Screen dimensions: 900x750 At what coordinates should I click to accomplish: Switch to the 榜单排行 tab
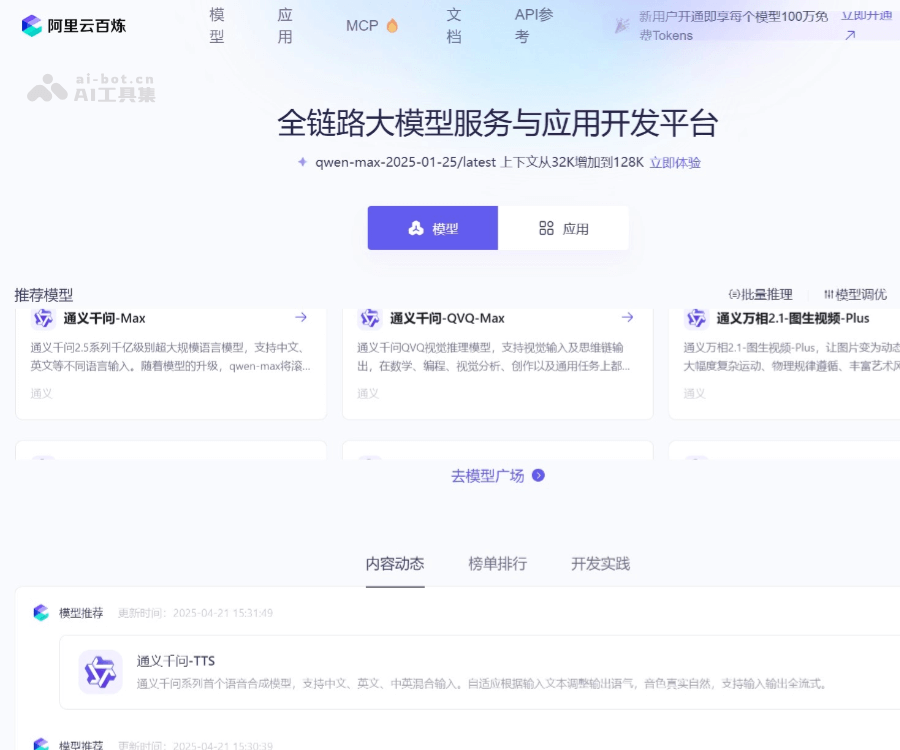click(496, 563)
